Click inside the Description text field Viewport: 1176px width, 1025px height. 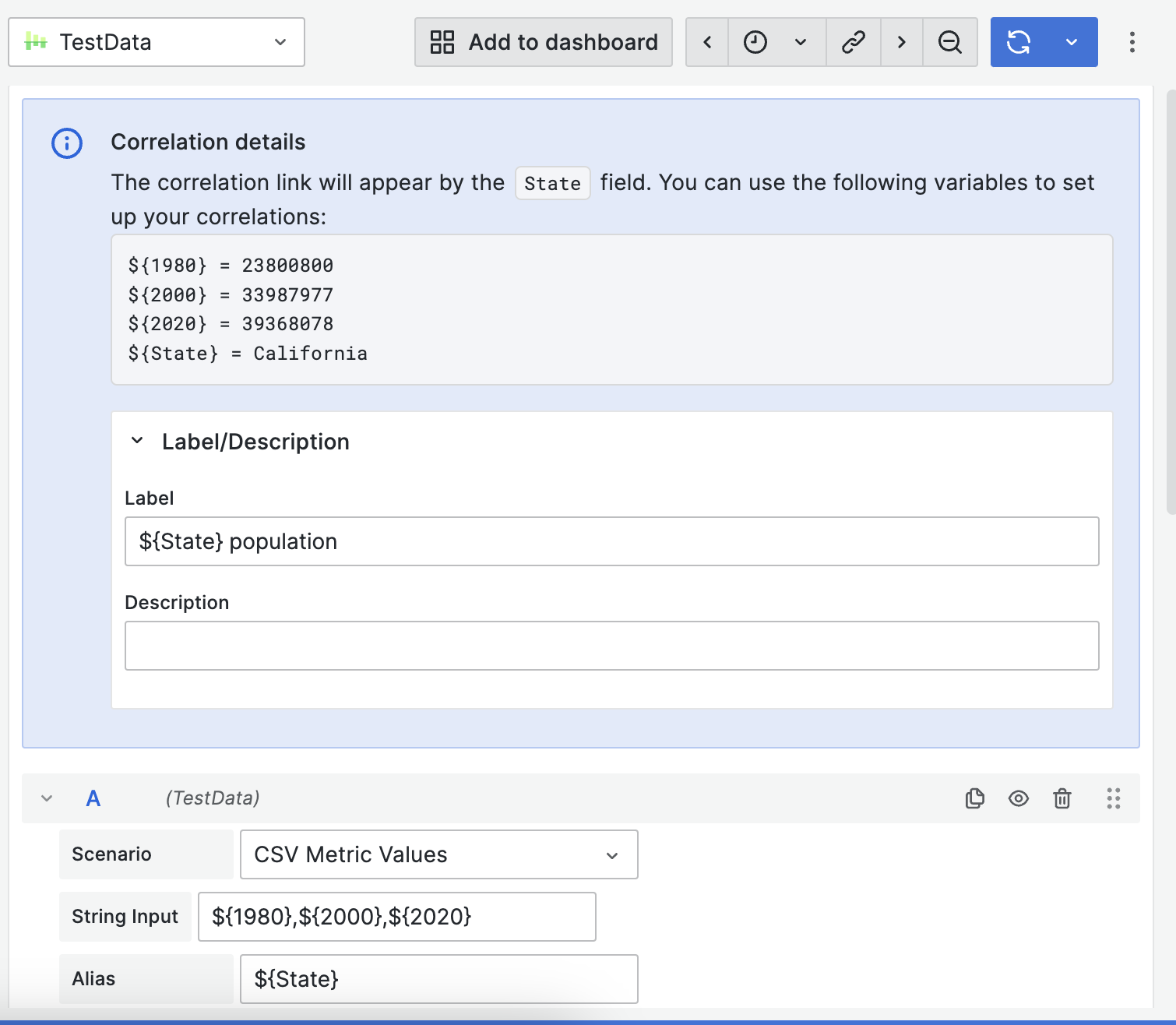tap(611, 646)
